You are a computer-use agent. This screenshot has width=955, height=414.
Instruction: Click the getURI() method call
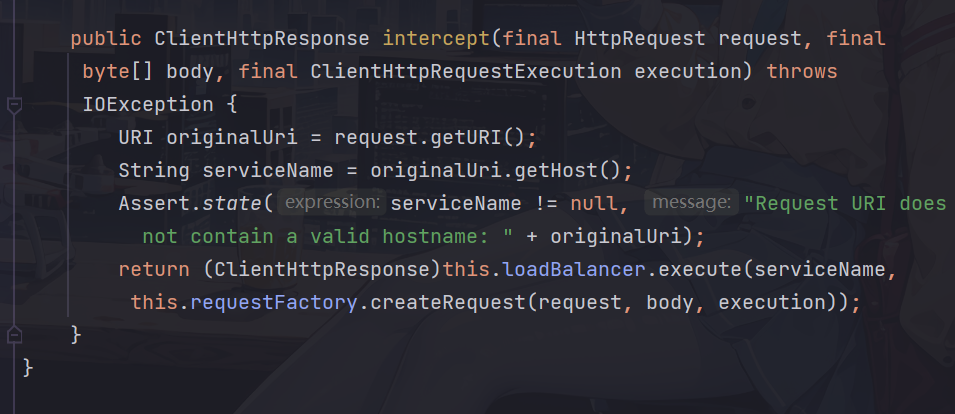point(477,138)
